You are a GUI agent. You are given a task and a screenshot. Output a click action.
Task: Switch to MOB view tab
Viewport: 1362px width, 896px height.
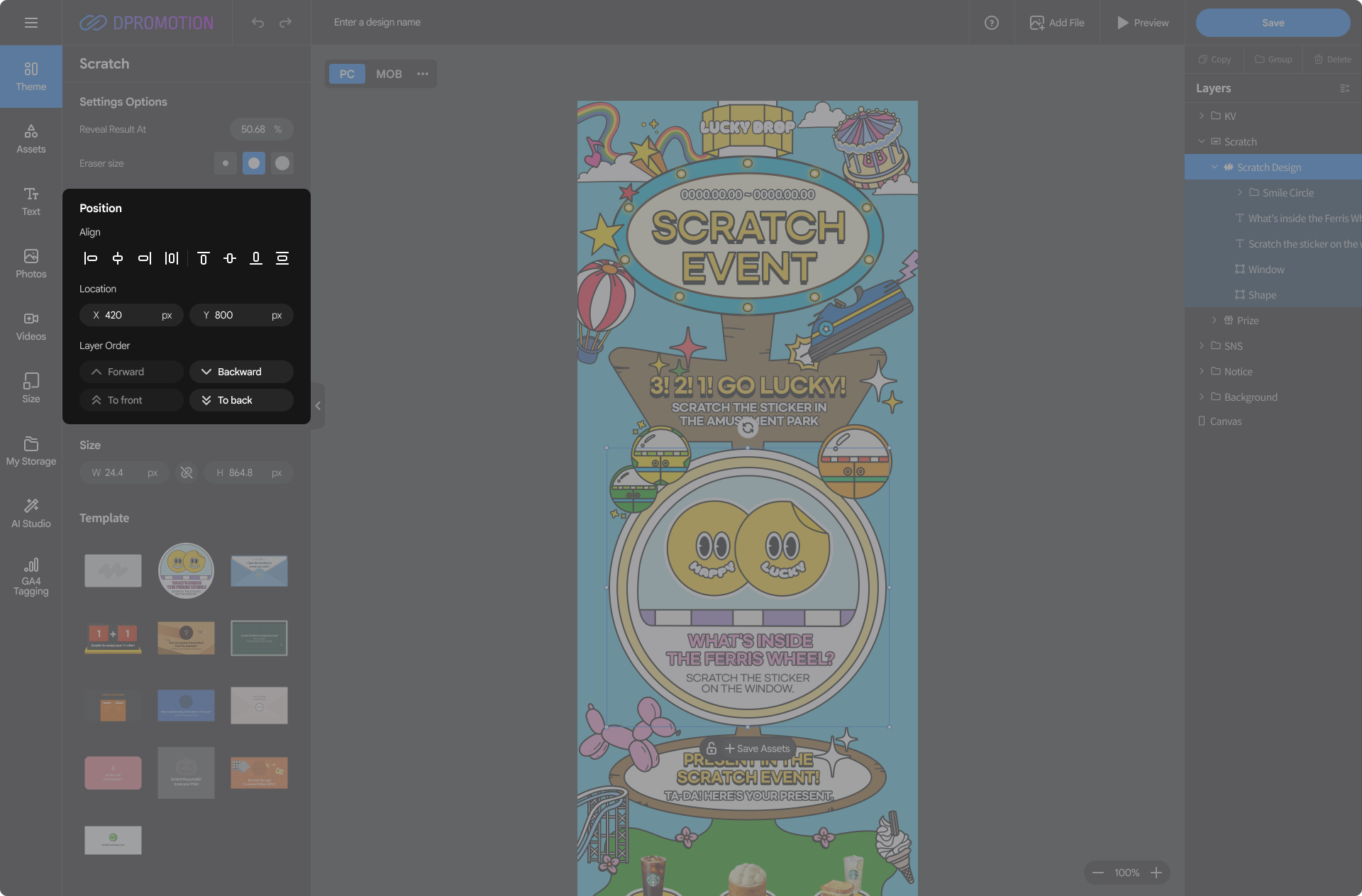pyautogui.click(x=389, y=74)
